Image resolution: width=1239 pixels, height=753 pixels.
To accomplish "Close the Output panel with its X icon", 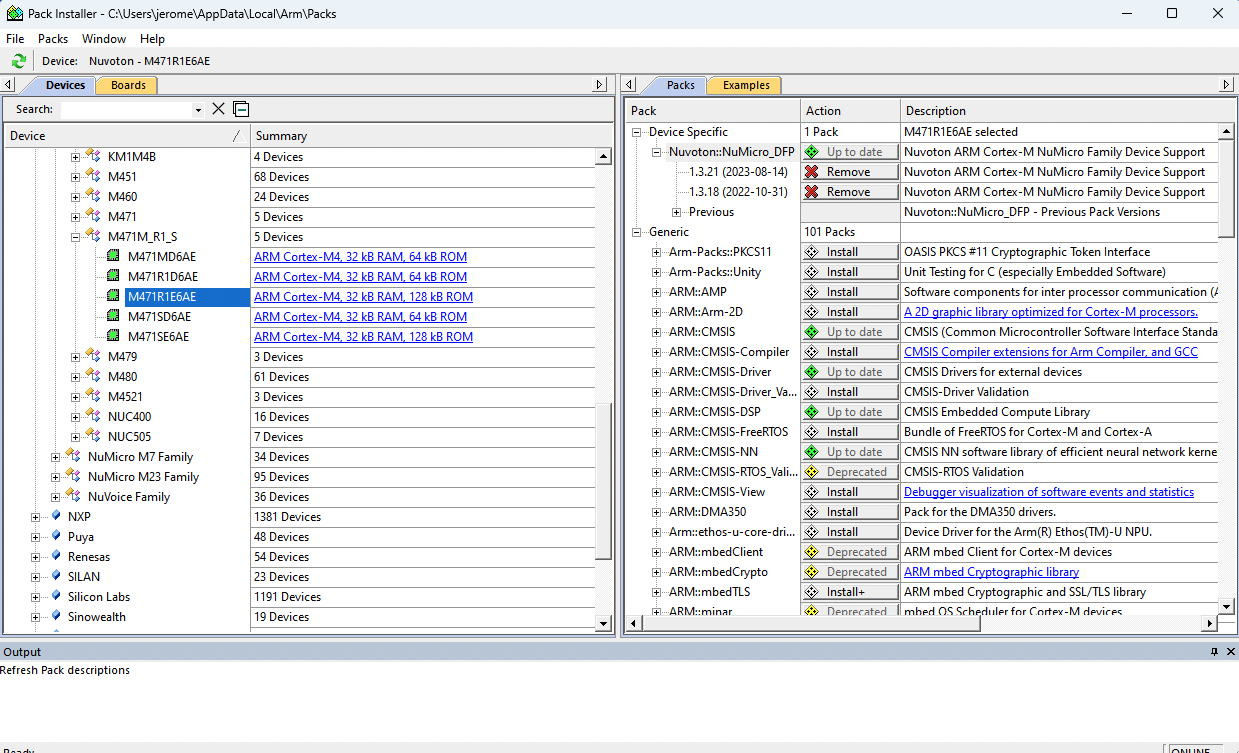I will click(x=1228, y=651).
